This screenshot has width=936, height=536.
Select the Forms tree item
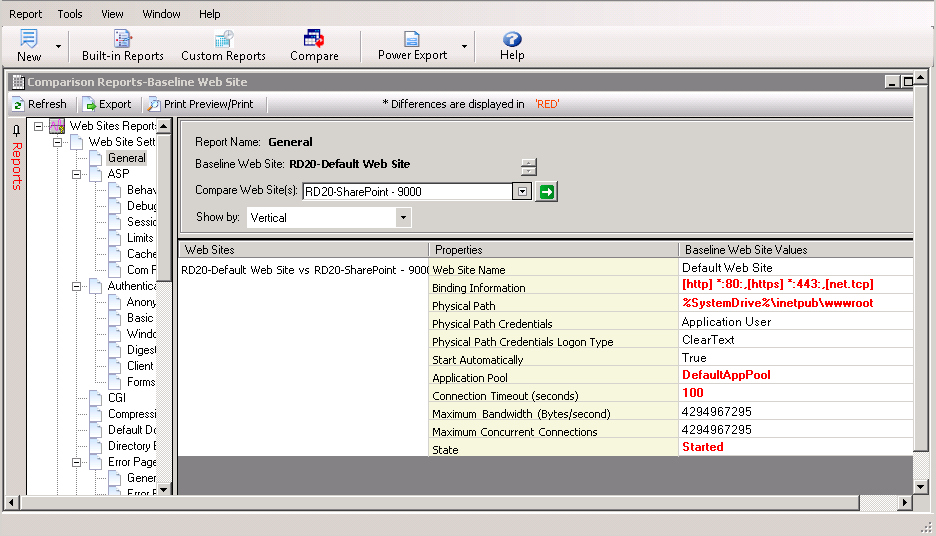point(141,382)
